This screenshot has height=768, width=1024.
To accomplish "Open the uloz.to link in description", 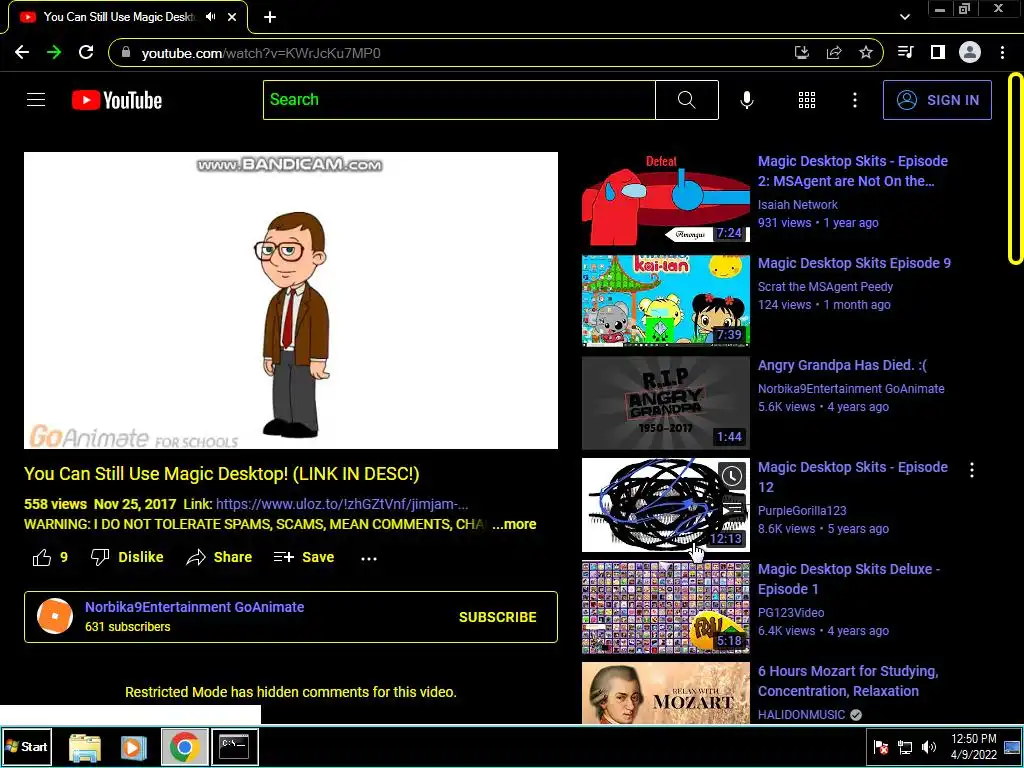I will (342, 504).
